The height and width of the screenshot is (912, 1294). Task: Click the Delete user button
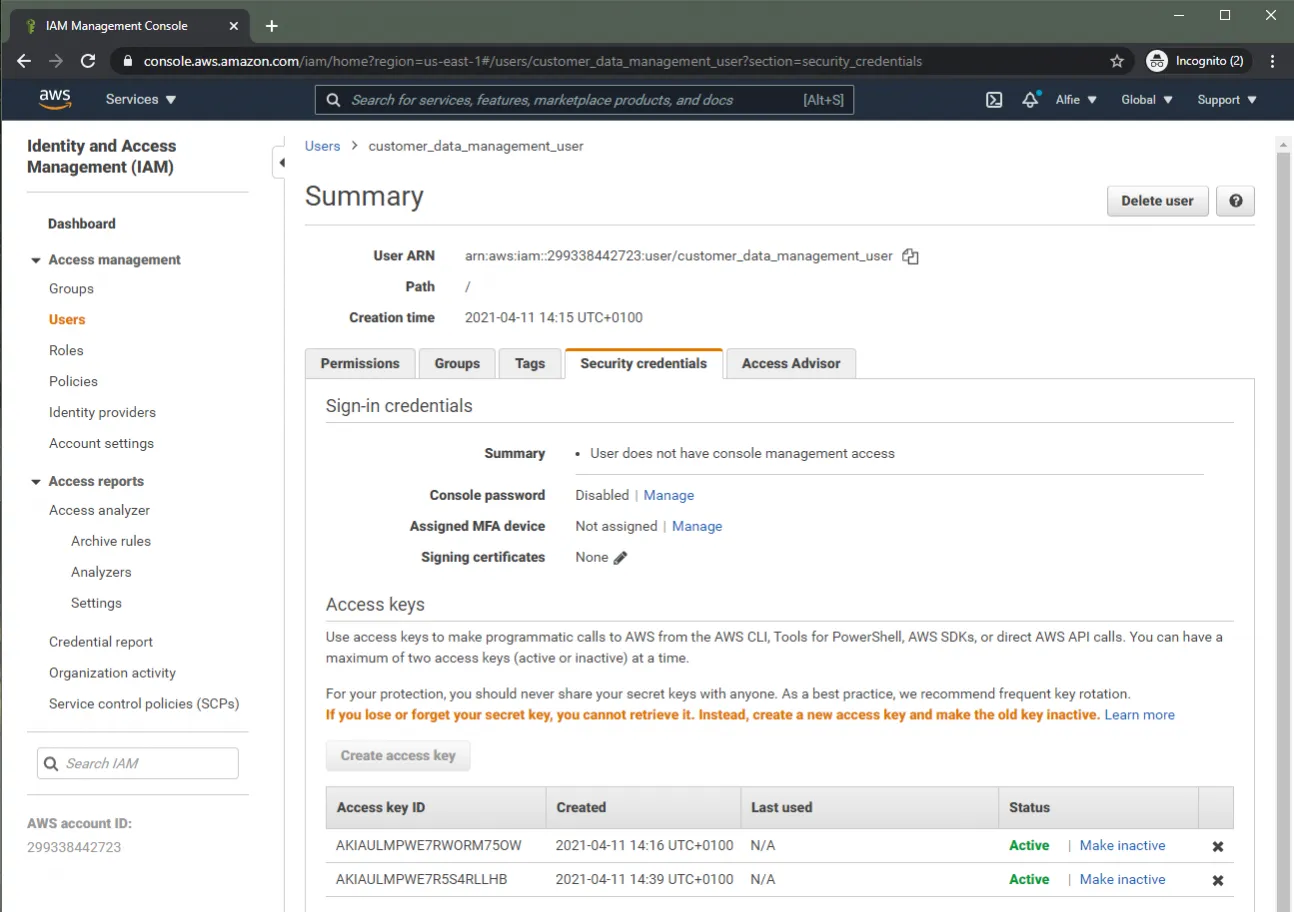[1157, 201]
